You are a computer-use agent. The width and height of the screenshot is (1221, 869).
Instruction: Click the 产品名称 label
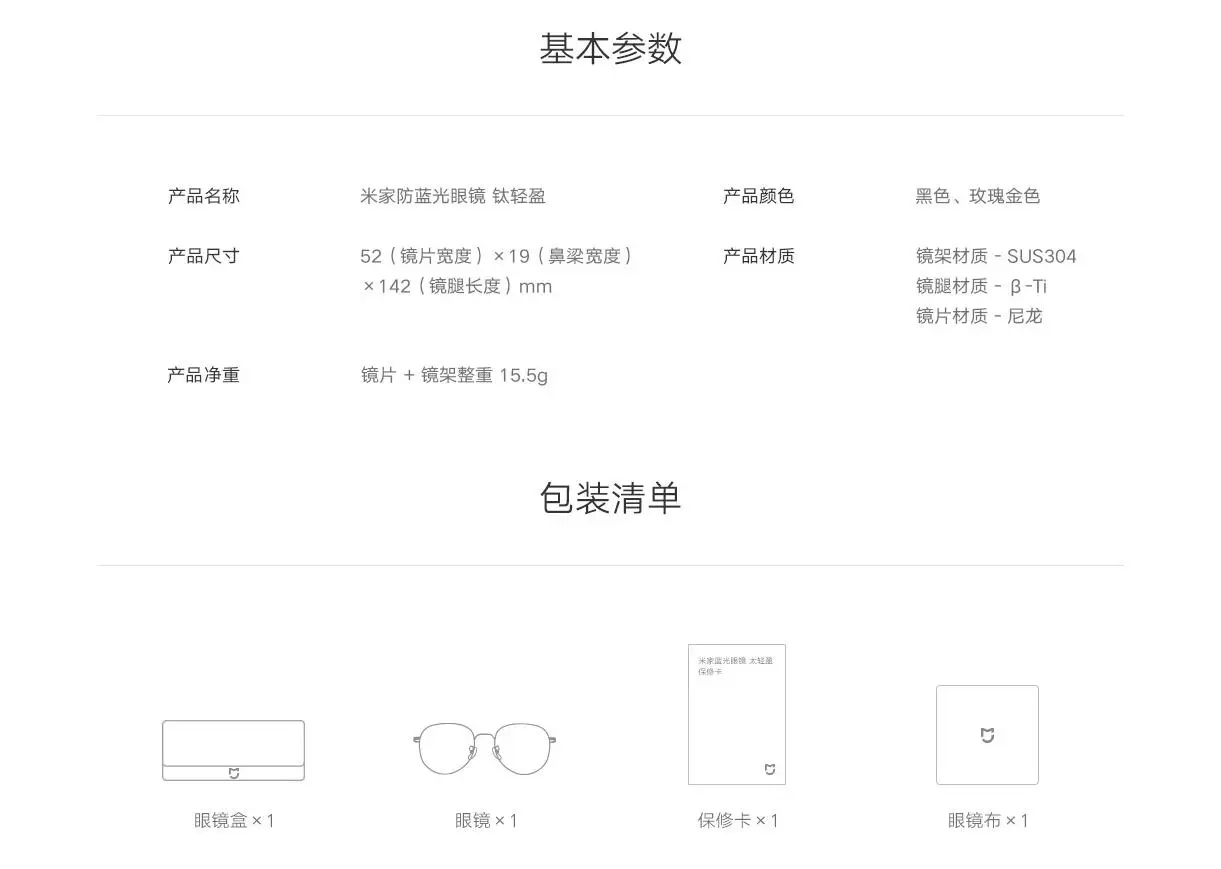[204, 196]
